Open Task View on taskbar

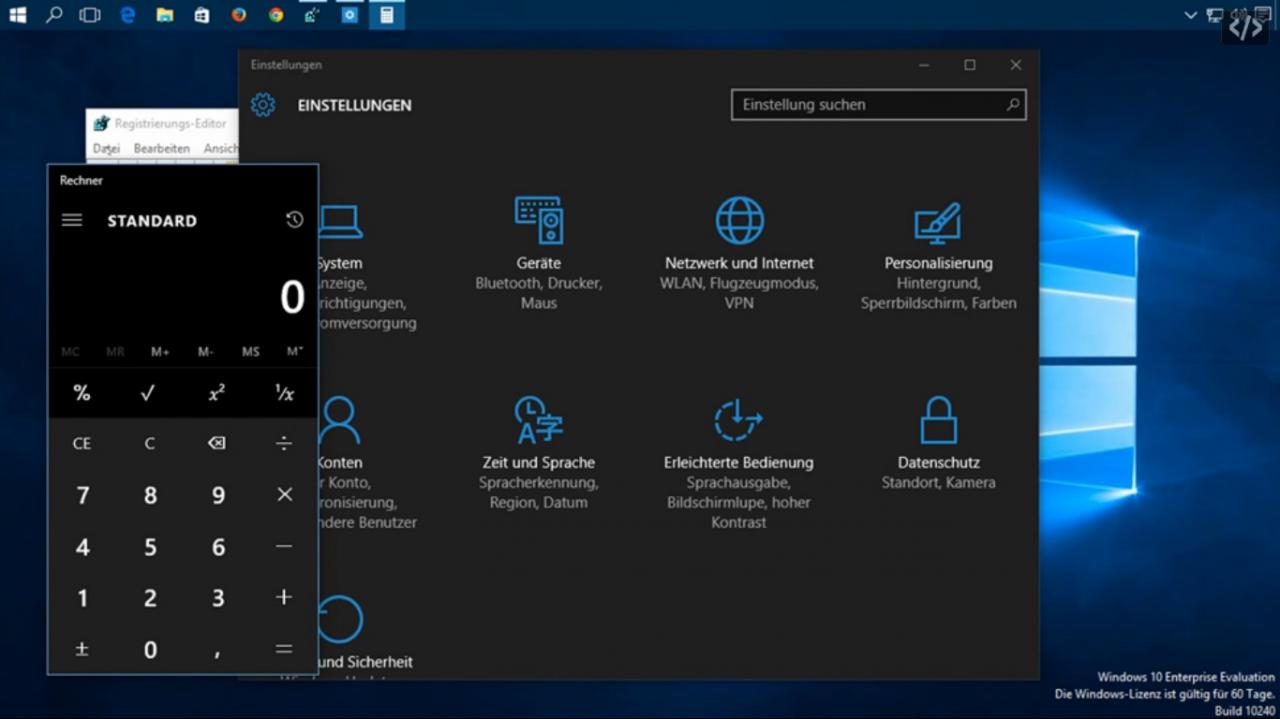click(90, 15)
